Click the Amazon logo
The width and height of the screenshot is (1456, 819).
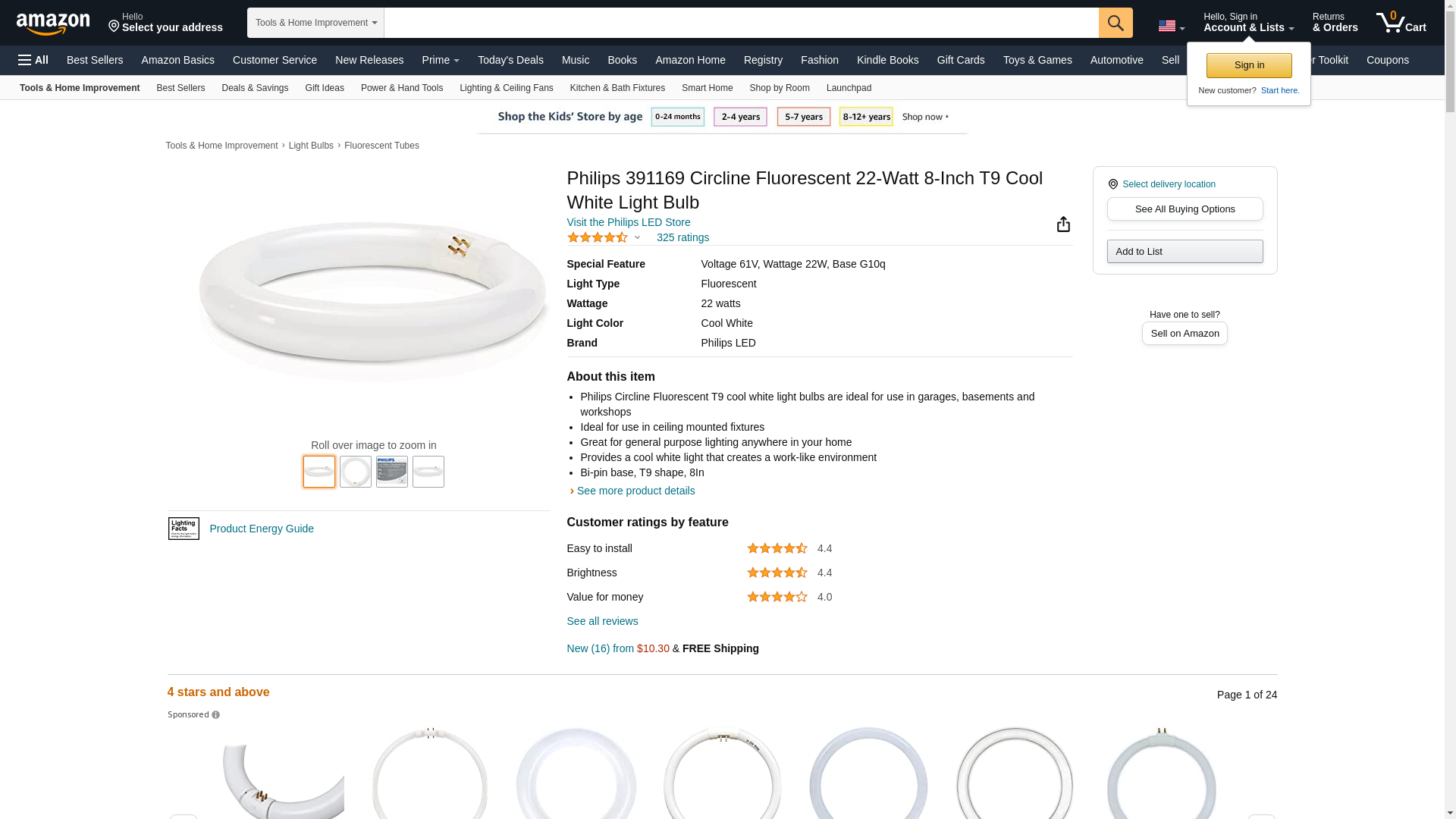coord(53,24)
